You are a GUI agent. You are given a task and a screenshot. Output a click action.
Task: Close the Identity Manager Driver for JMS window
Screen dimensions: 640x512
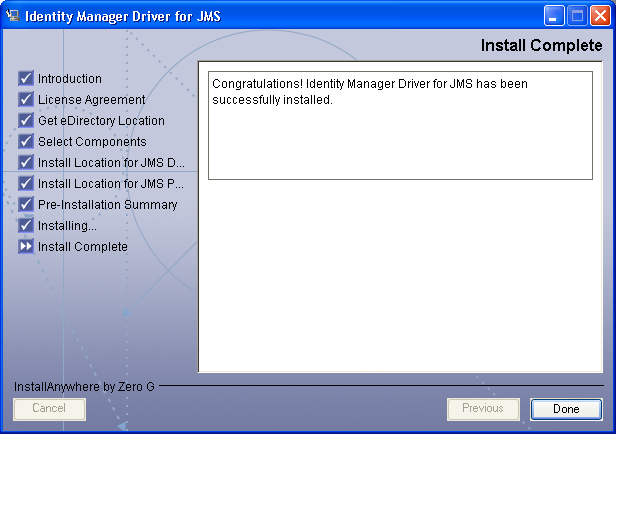(600, 16)
